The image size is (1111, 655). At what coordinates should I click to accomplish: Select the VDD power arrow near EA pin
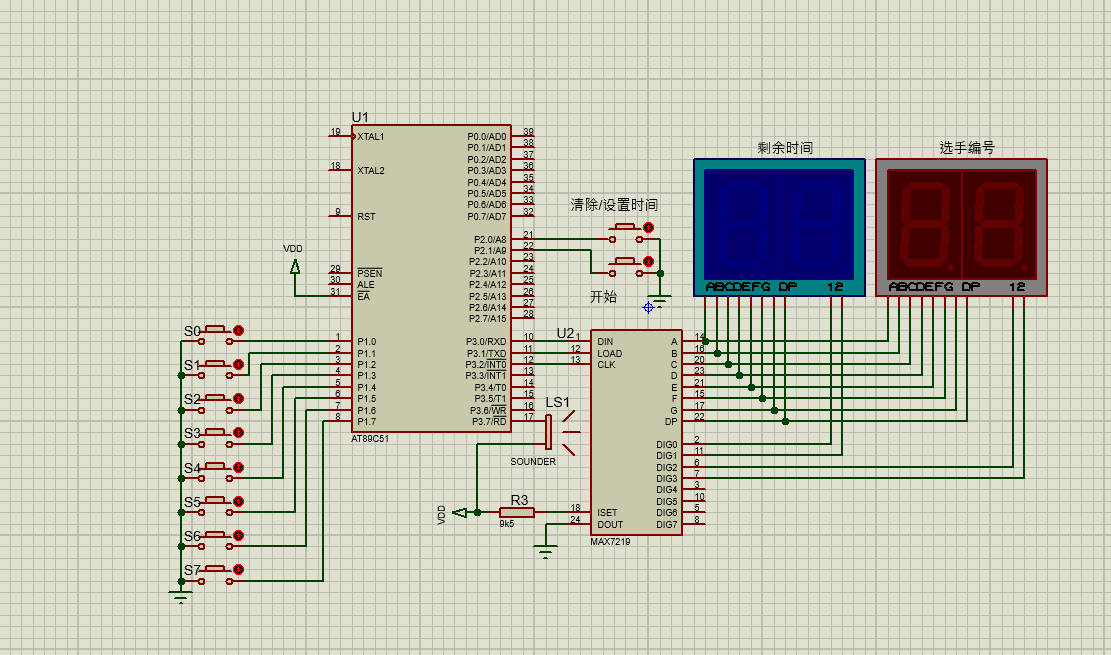pos(295,267)
